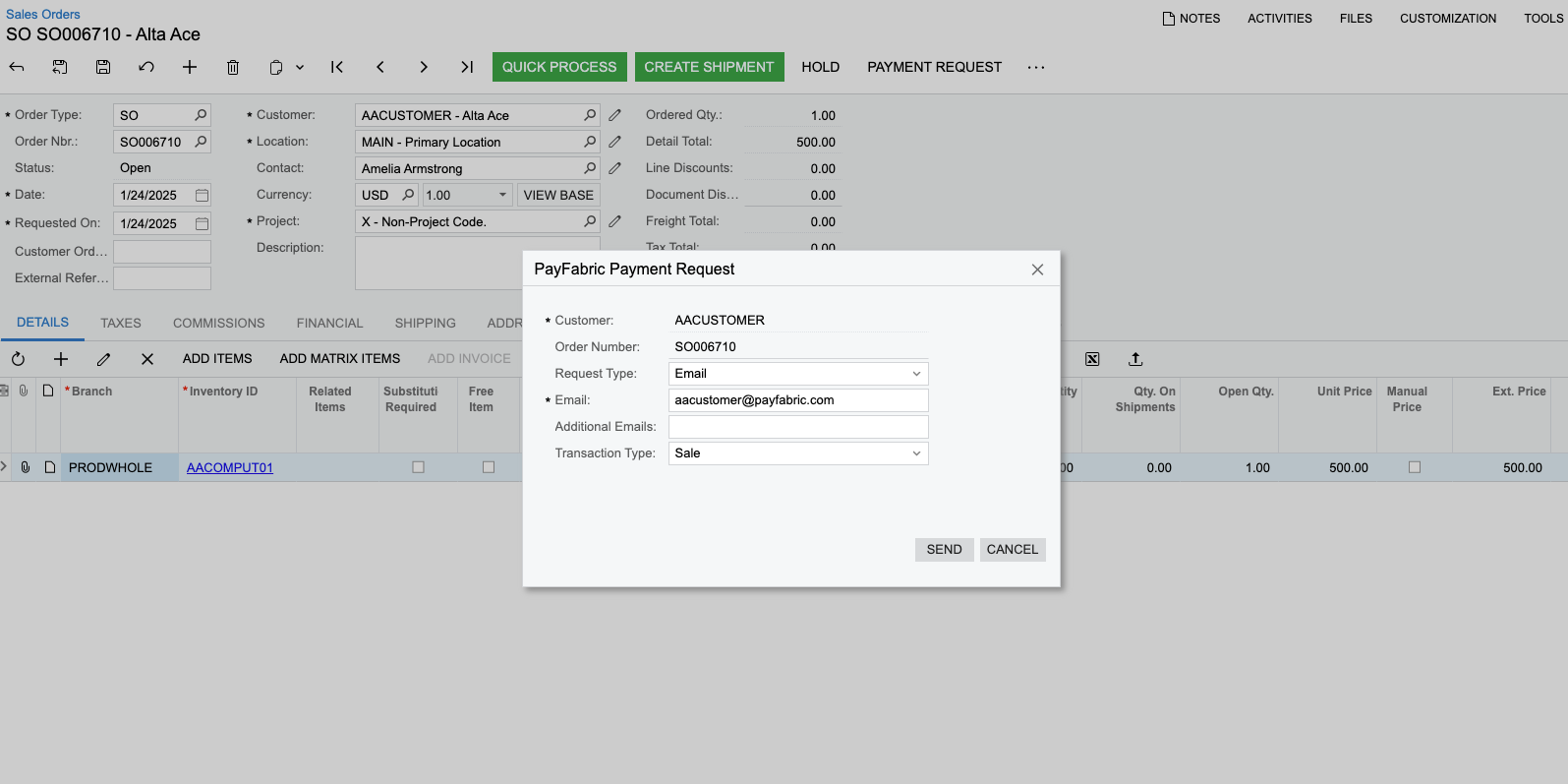
Task: Look up Location with magnifier icon
Action: [x=590, y=142]
